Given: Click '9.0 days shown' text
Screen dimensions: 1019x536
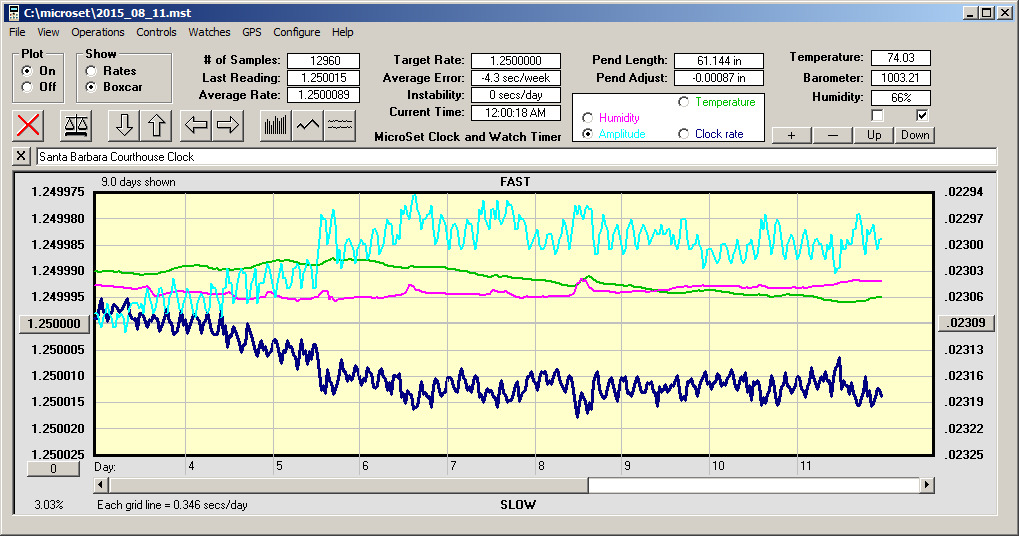Looking at the screenshot, I should click(138, 182).
